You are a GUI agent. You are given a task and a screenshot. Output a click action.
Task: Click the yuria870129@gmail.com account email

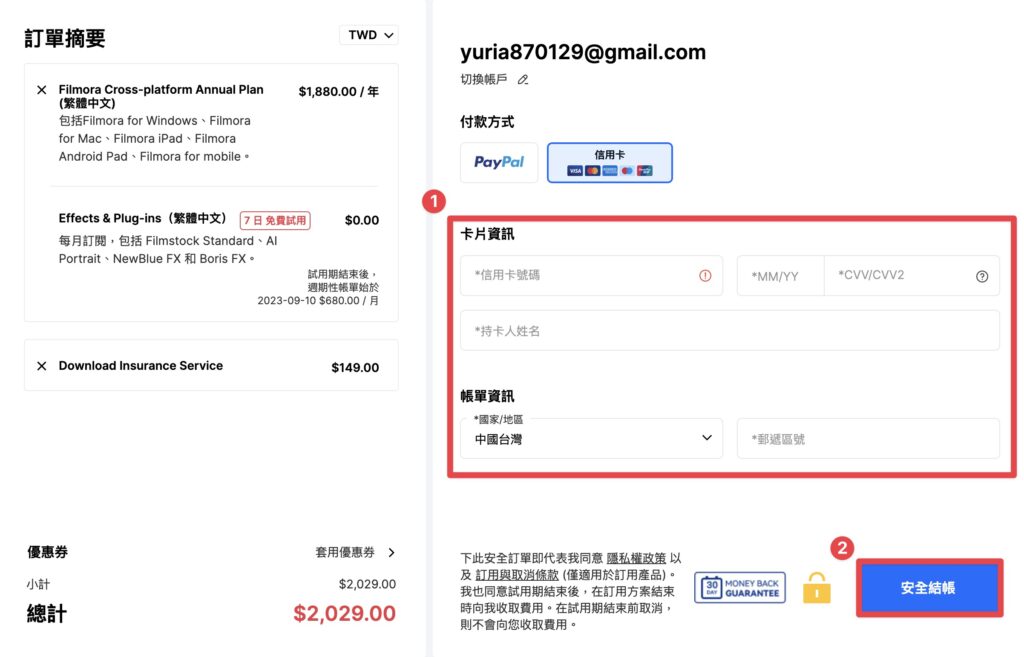(583, 52)
